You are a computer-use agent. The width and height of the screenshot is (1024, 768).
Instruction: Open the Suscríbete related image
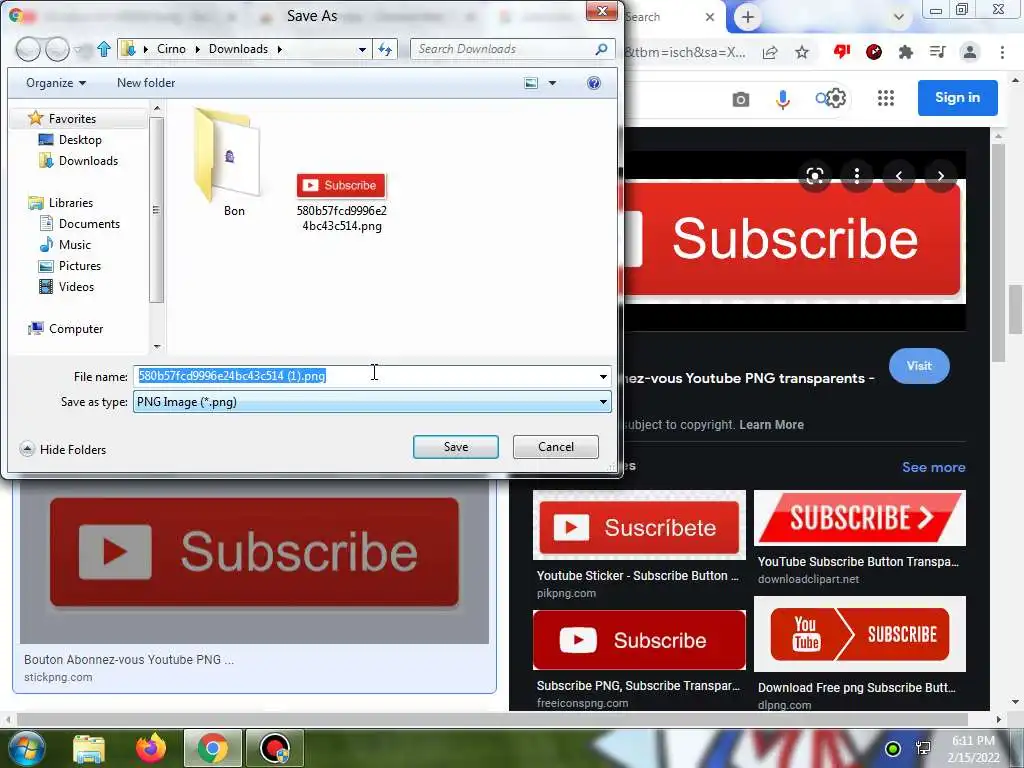(x=639, y=526)
